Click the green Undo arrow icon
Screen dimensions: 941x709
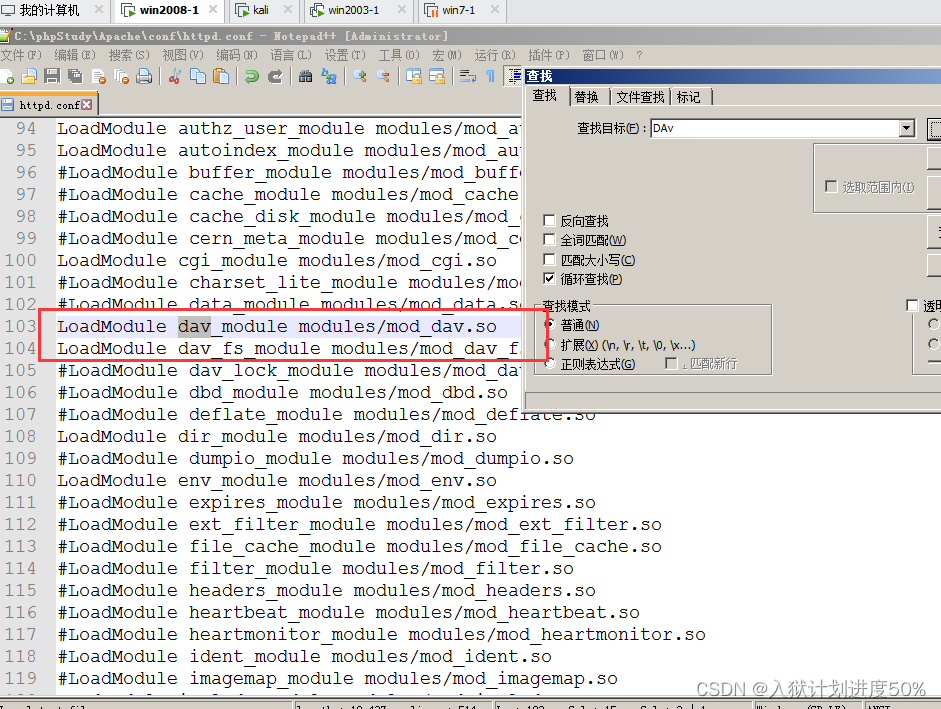252,76
